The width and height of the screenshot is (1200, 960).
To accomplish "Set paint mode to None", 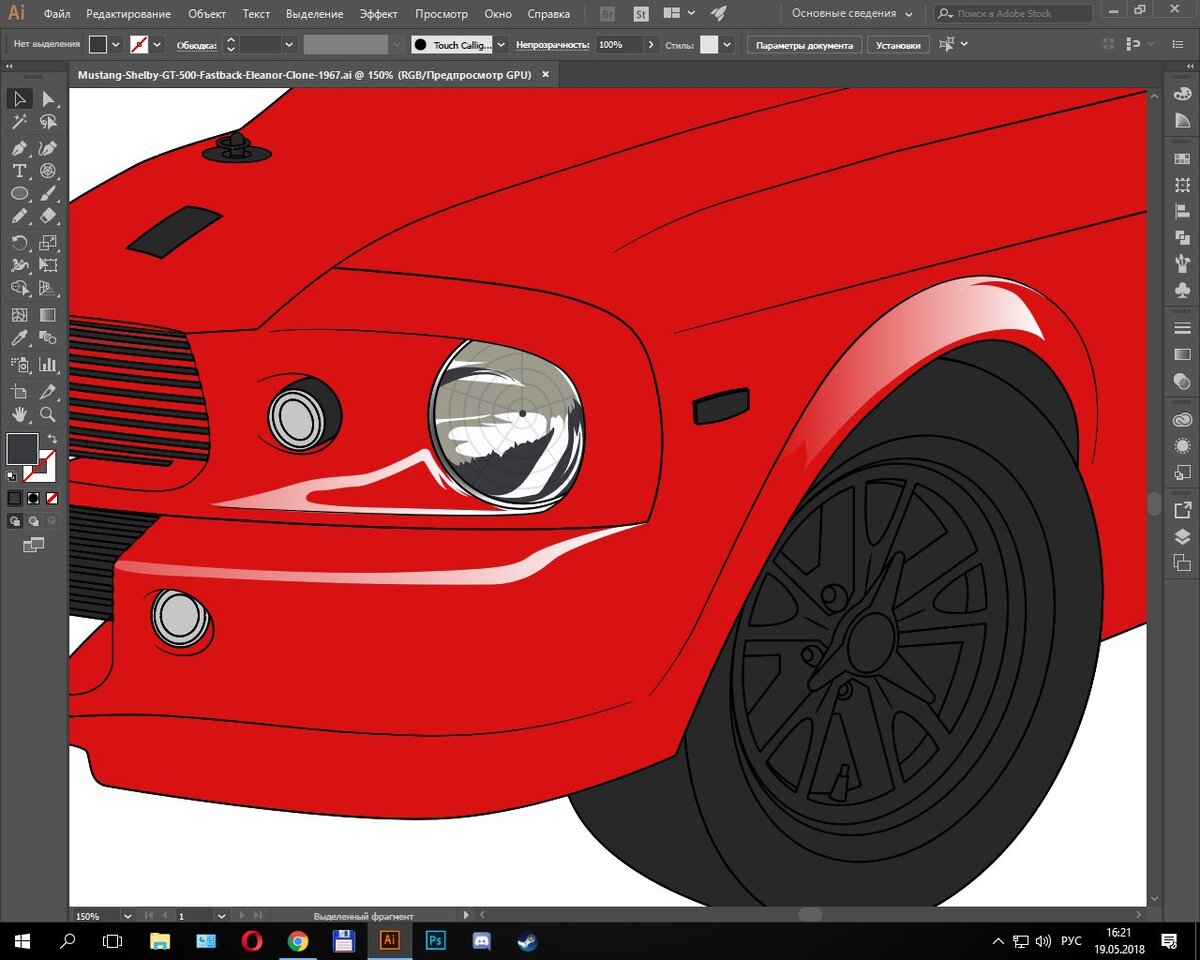I will point(51,497).
